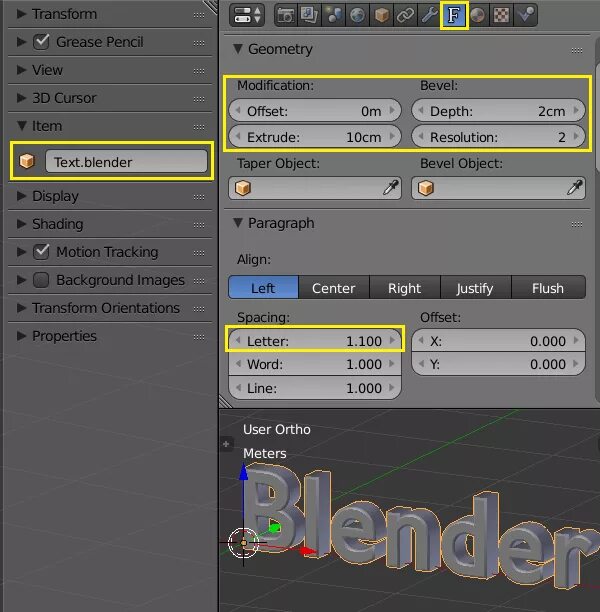
Task: Open the Texture checkerboard tab
Action: coord(502,16)
